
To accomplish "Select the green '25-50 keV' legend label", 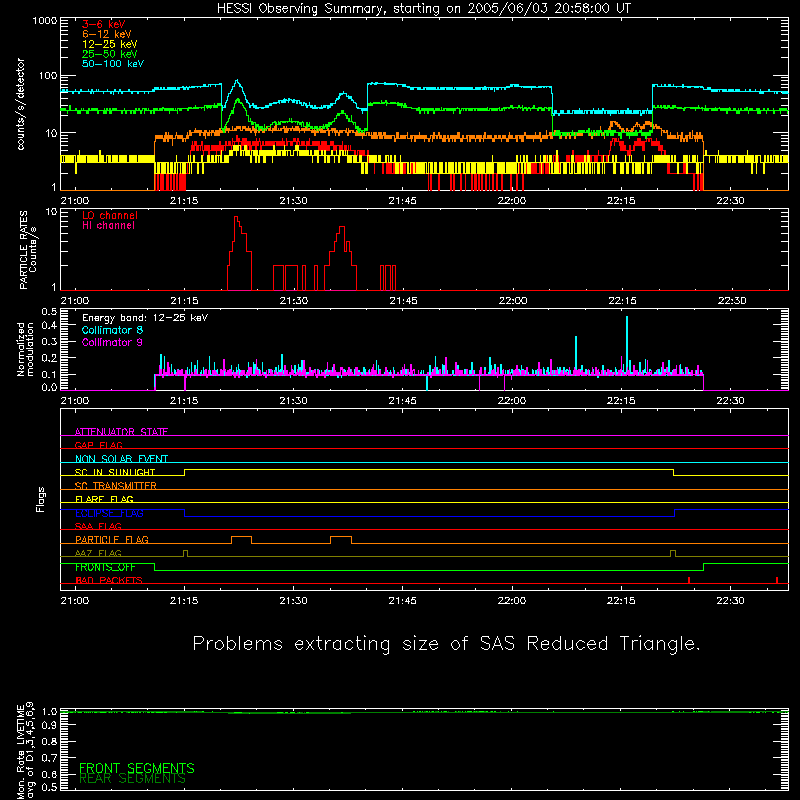I will point(110,54).
